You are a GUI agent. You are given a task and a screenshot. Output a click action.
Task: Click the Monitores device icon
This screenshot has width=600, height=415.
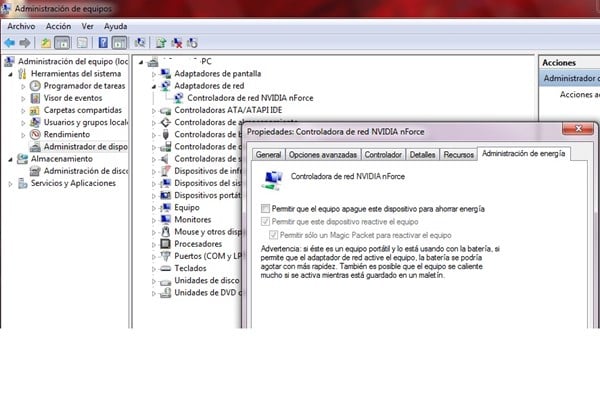[x=166, y=220]
